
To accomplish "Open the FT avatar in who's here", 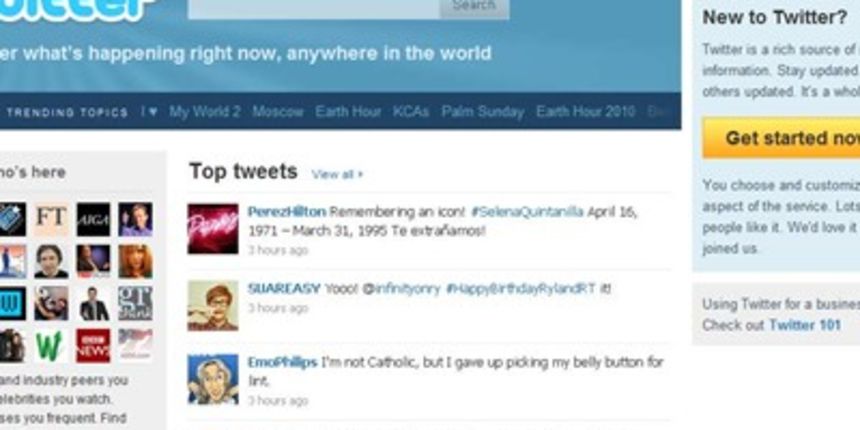I will click(51, 219).
